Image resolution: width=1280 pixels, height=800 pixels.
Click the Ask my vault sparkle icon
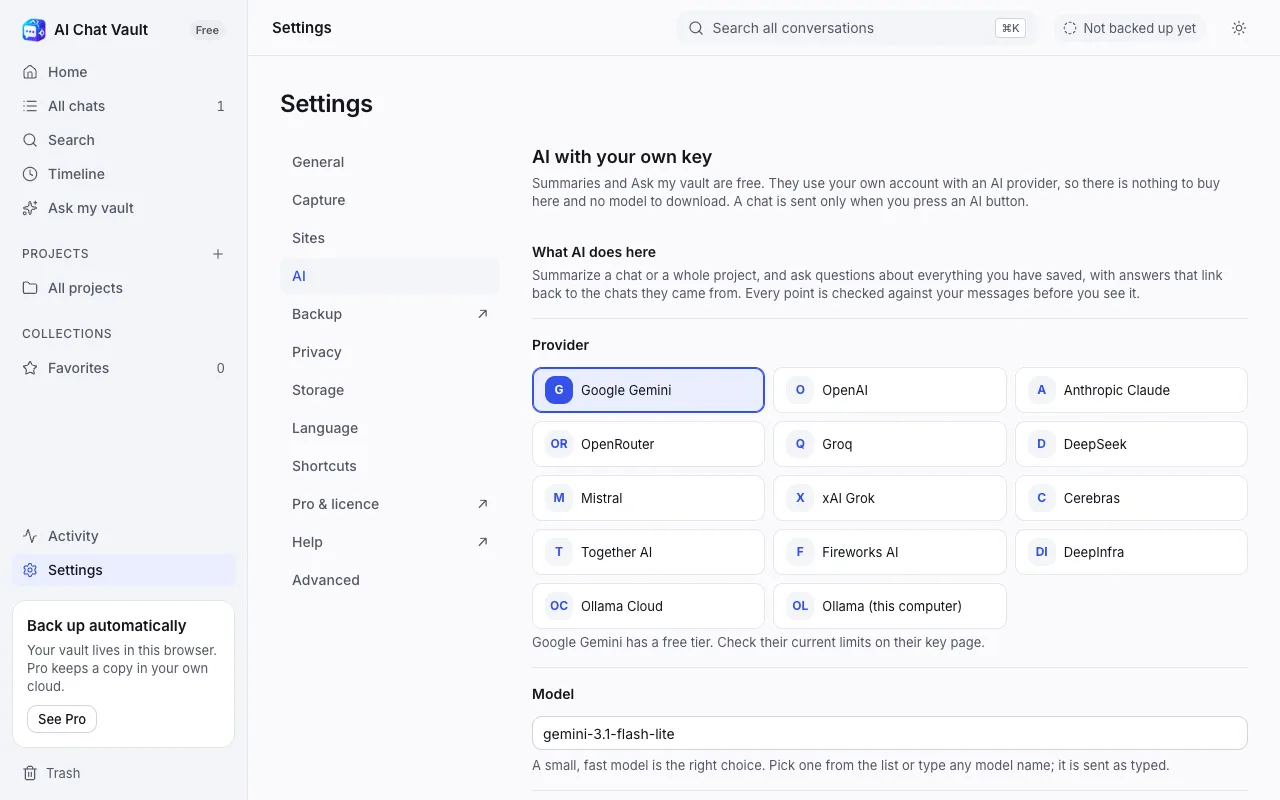pos(30,208)
